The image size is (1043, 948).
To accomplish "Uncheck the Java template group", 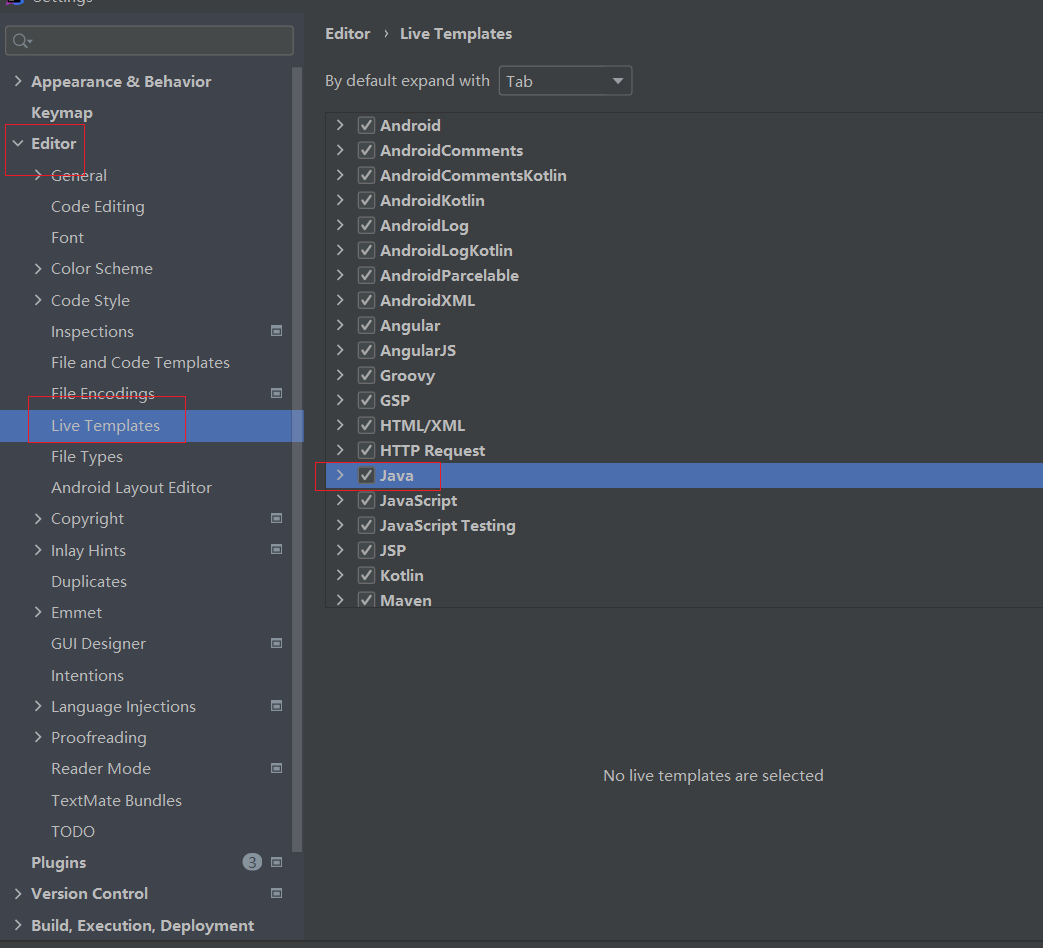I will coord(366,475).
